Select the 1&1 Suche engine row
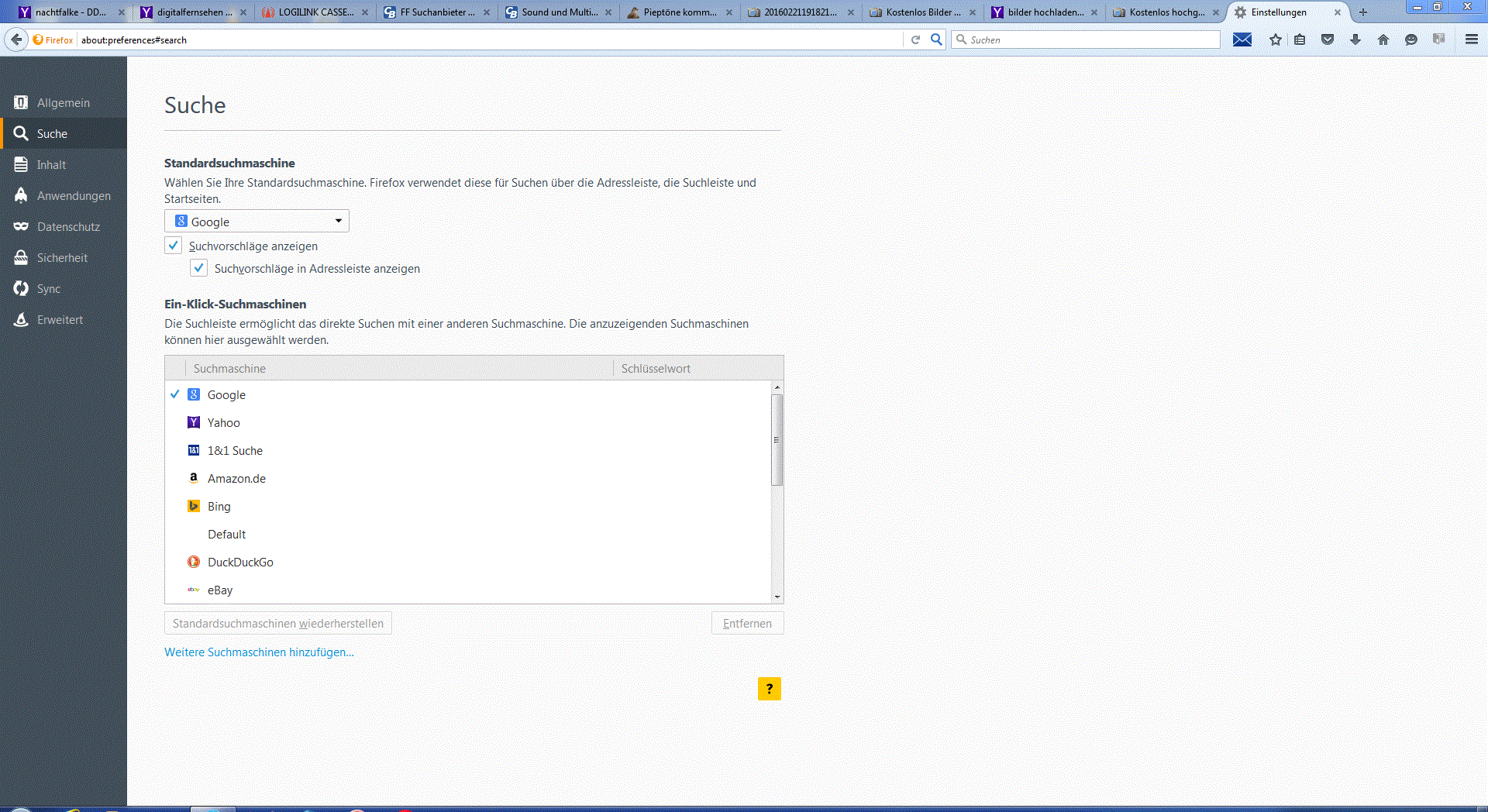The width and height of the screenshot is (1488, 812). click(468, 450)
